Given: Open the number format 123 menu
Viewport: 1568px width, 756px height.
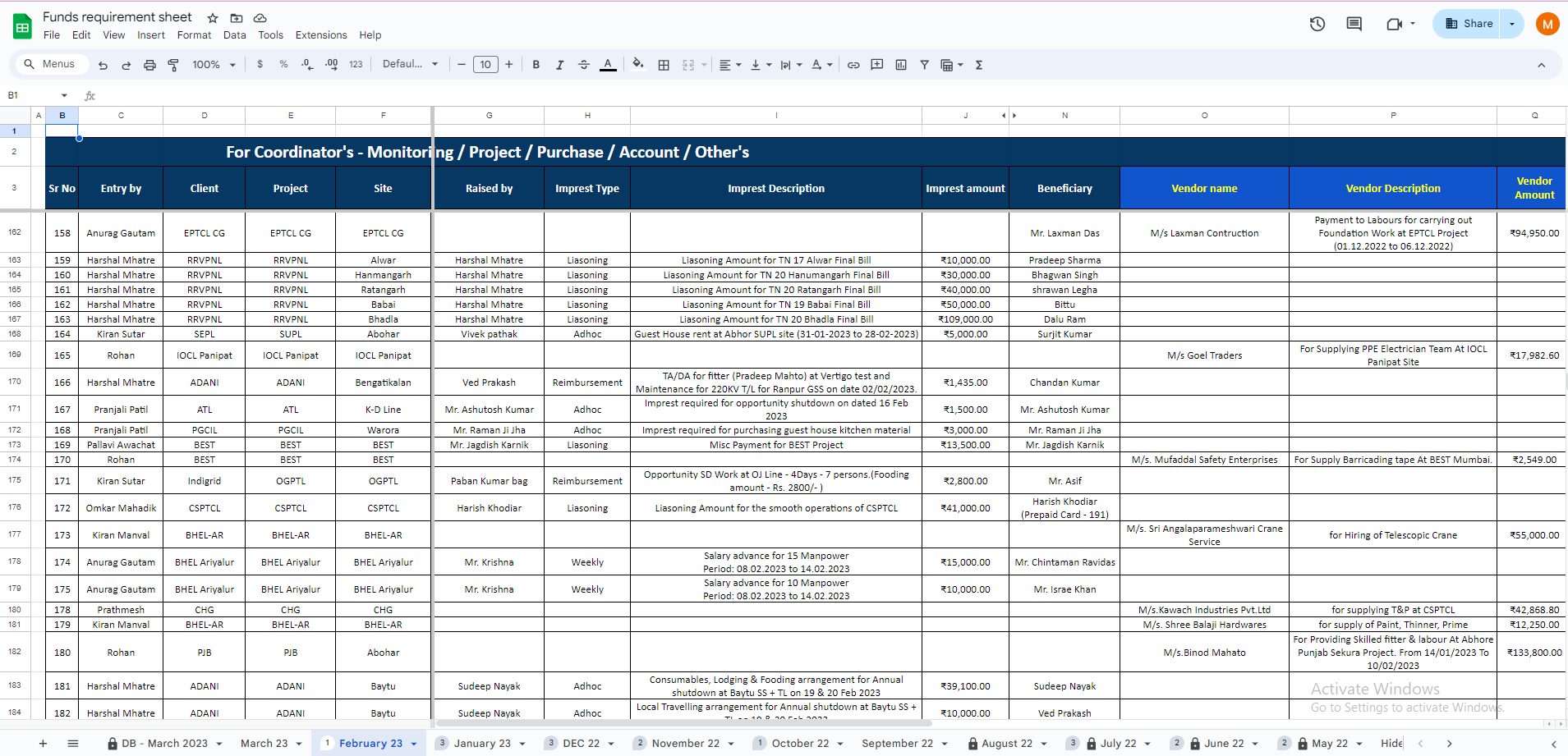Looking at the screenshot, I should point(356,64).
